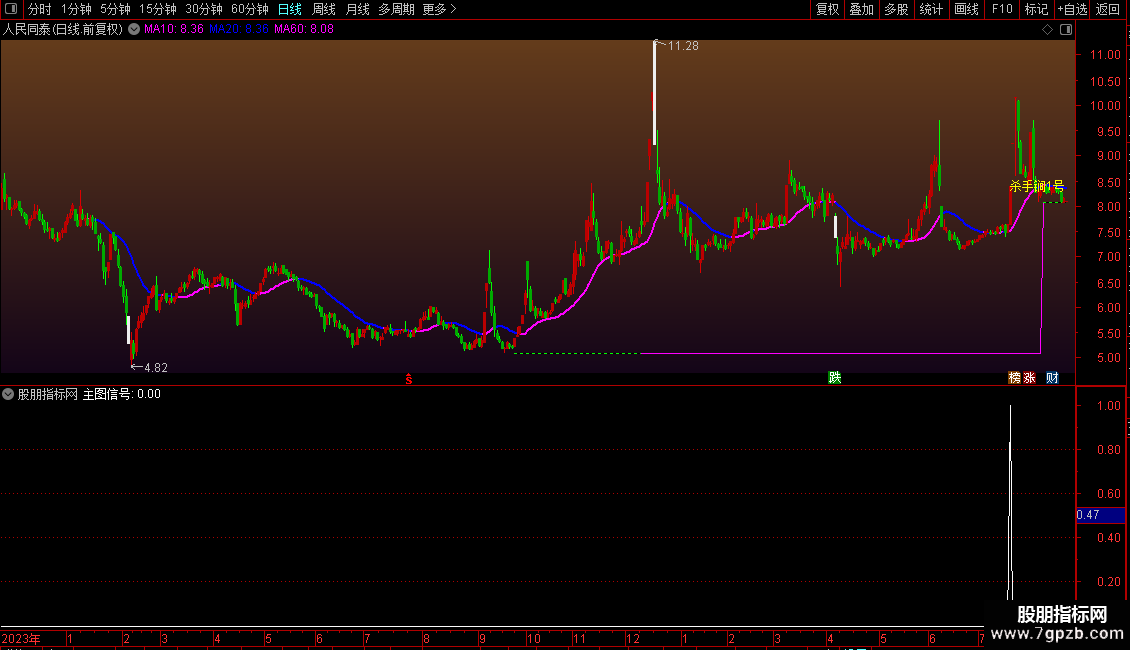Click the +自选 add to watchlist button
1130x650 pixels.
coord(1071,10)
